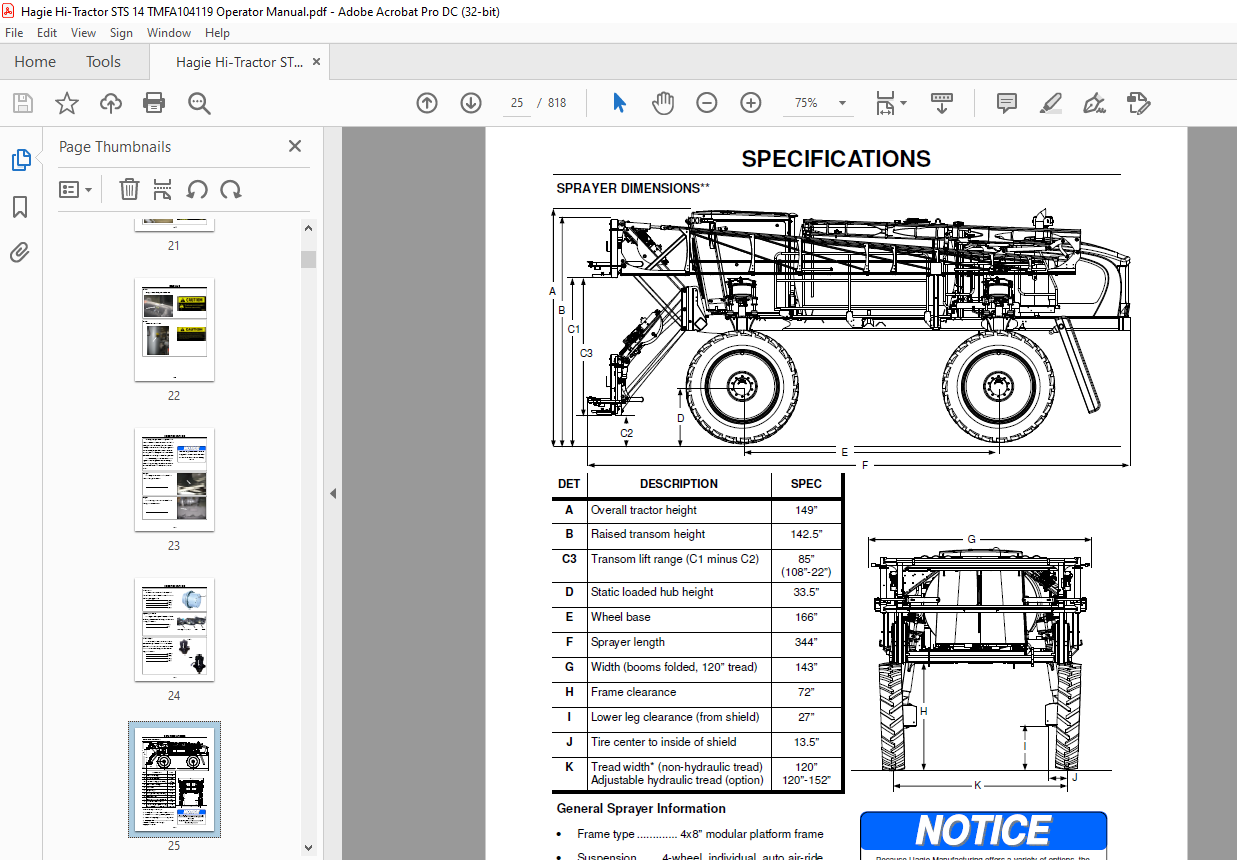This screenshot has width=1237, height=860.
Task: Open the Window menu
Action: coord(169,33)
